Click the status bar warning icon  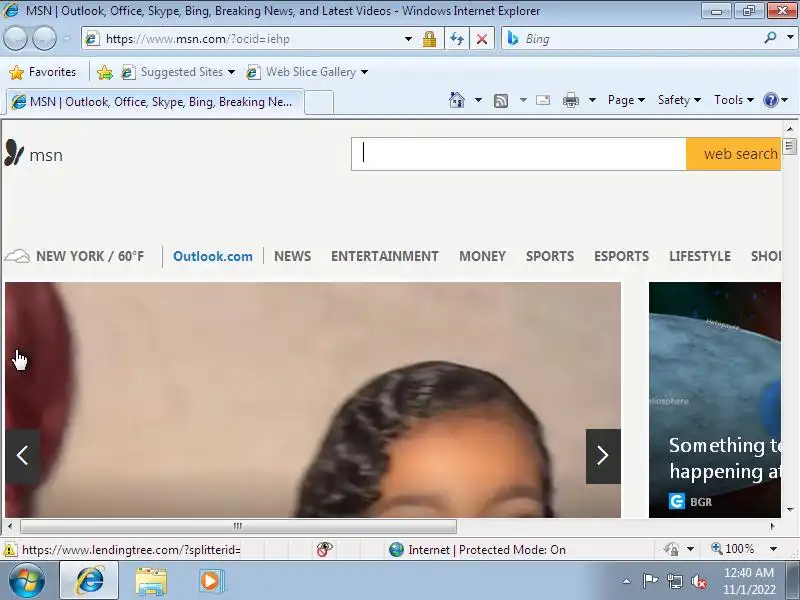pos(9,549)
